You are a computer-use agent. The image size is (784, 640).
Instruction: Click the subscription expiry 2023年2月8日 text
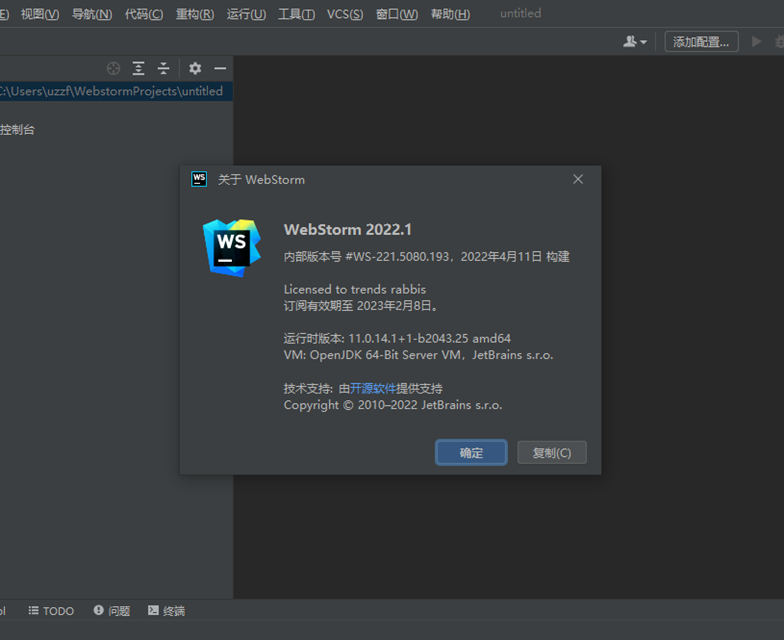(x=394, y=306)
